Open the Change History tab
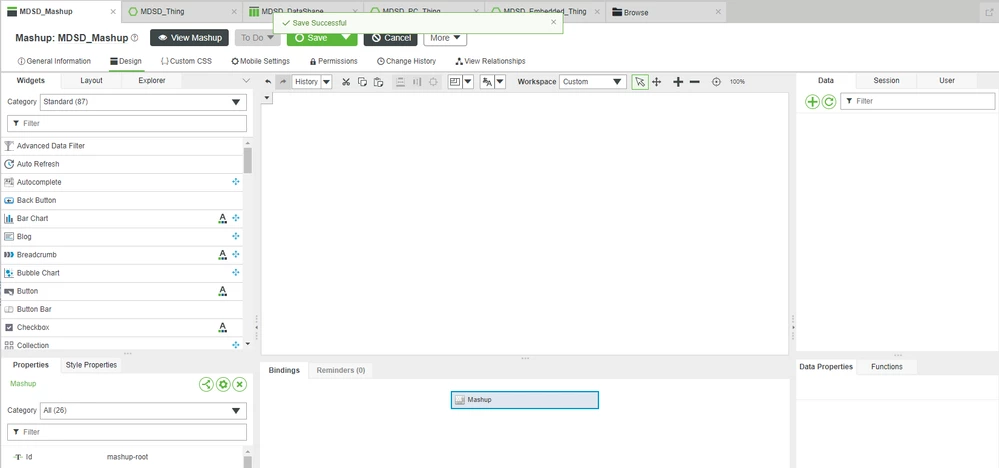 [406, 61]
